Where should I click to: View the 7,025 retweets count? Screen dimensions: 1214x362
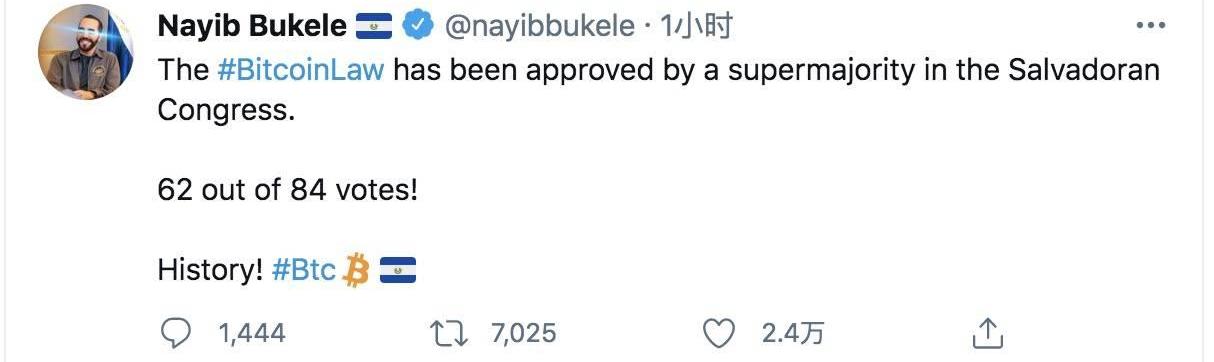click(524, 333)
